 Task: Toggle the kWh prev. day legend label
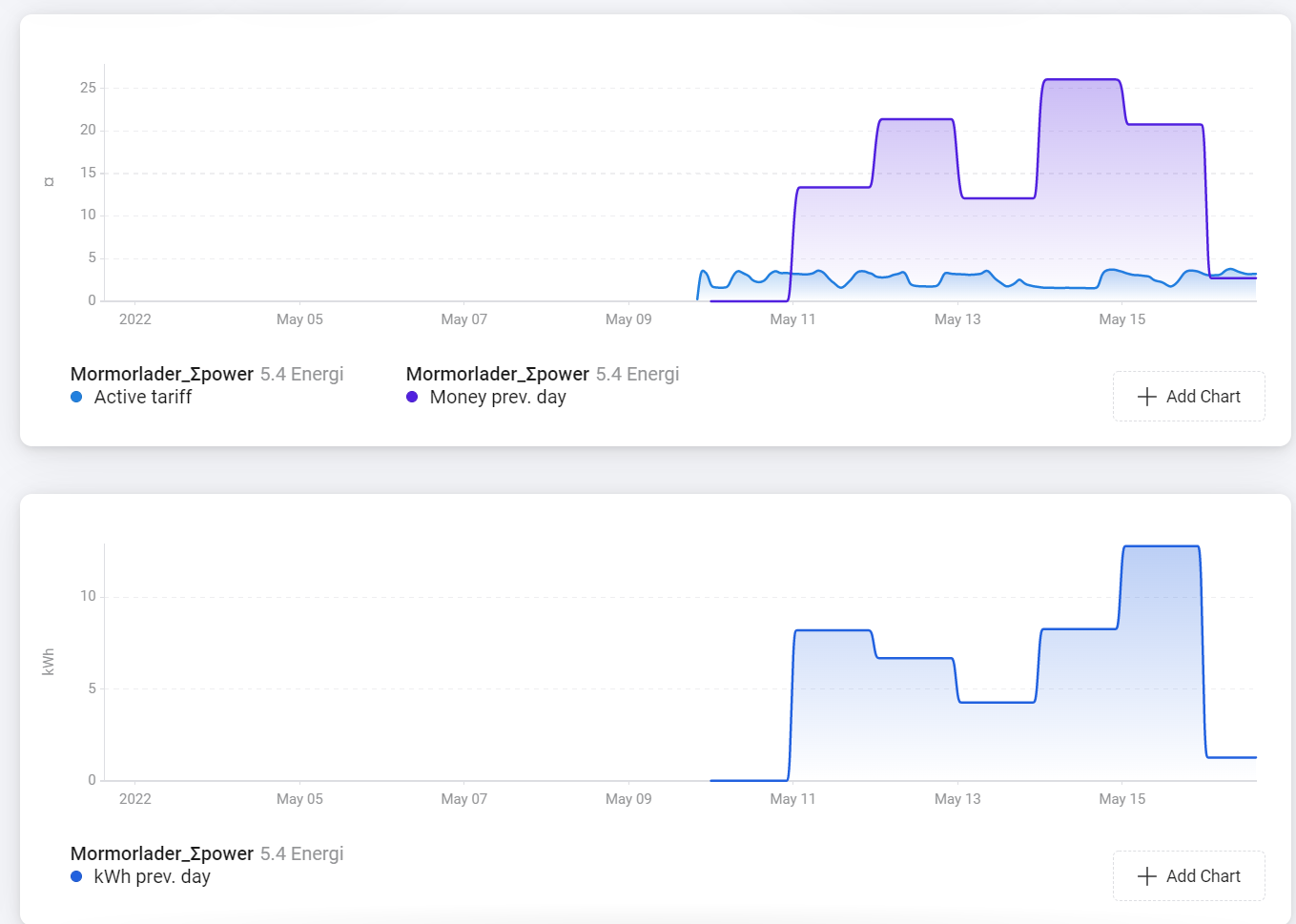click(x=153, y=877)
